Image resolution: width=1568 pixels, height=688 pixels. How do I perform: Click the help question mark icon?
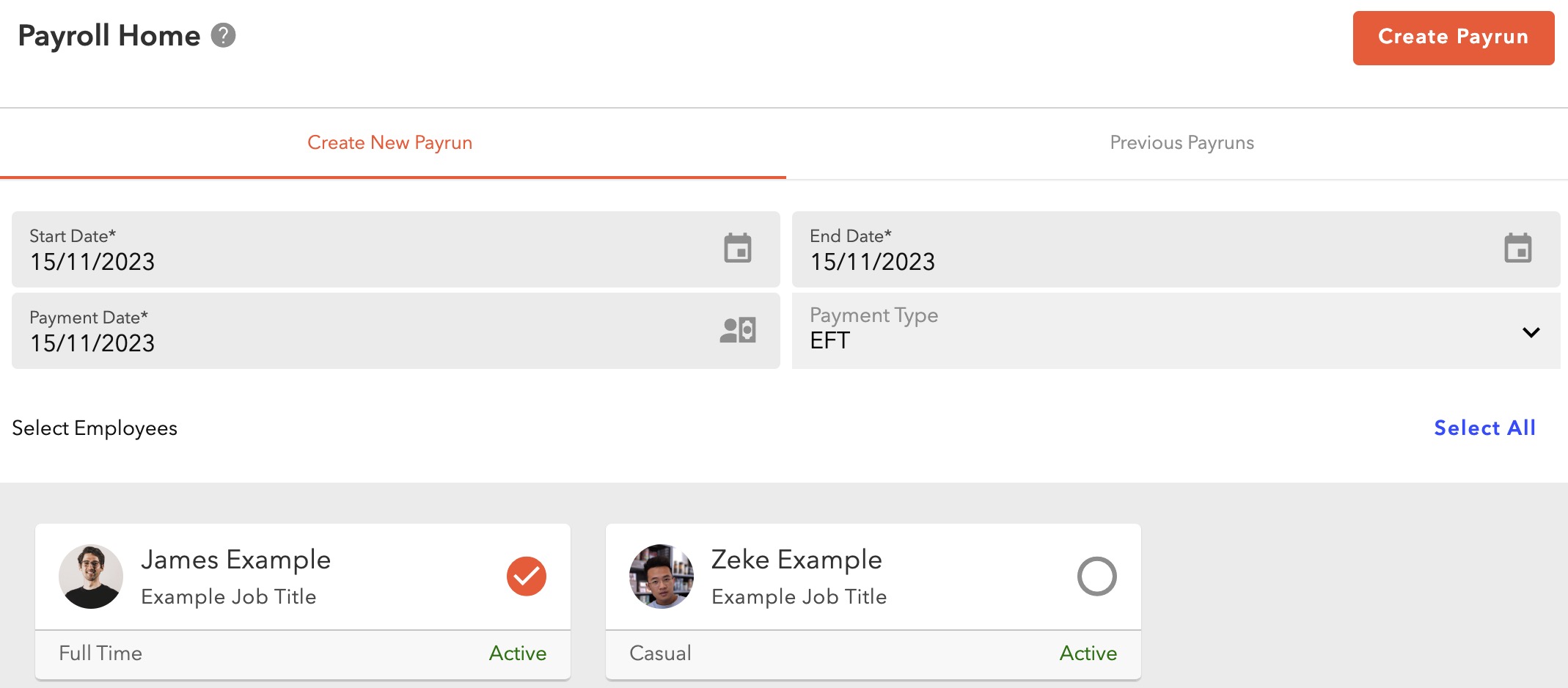(x=223, y=35)
